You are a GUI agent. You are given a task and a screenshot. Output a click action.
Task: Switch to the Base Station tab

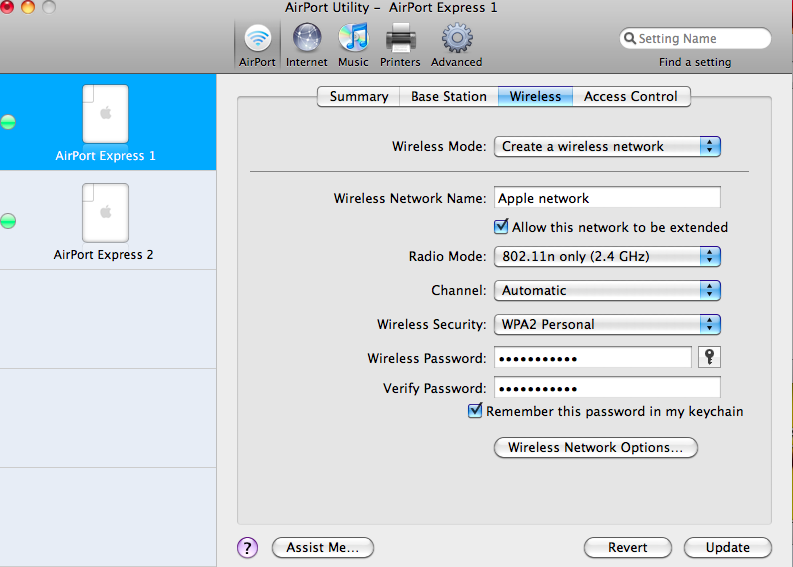click(449, 96)
